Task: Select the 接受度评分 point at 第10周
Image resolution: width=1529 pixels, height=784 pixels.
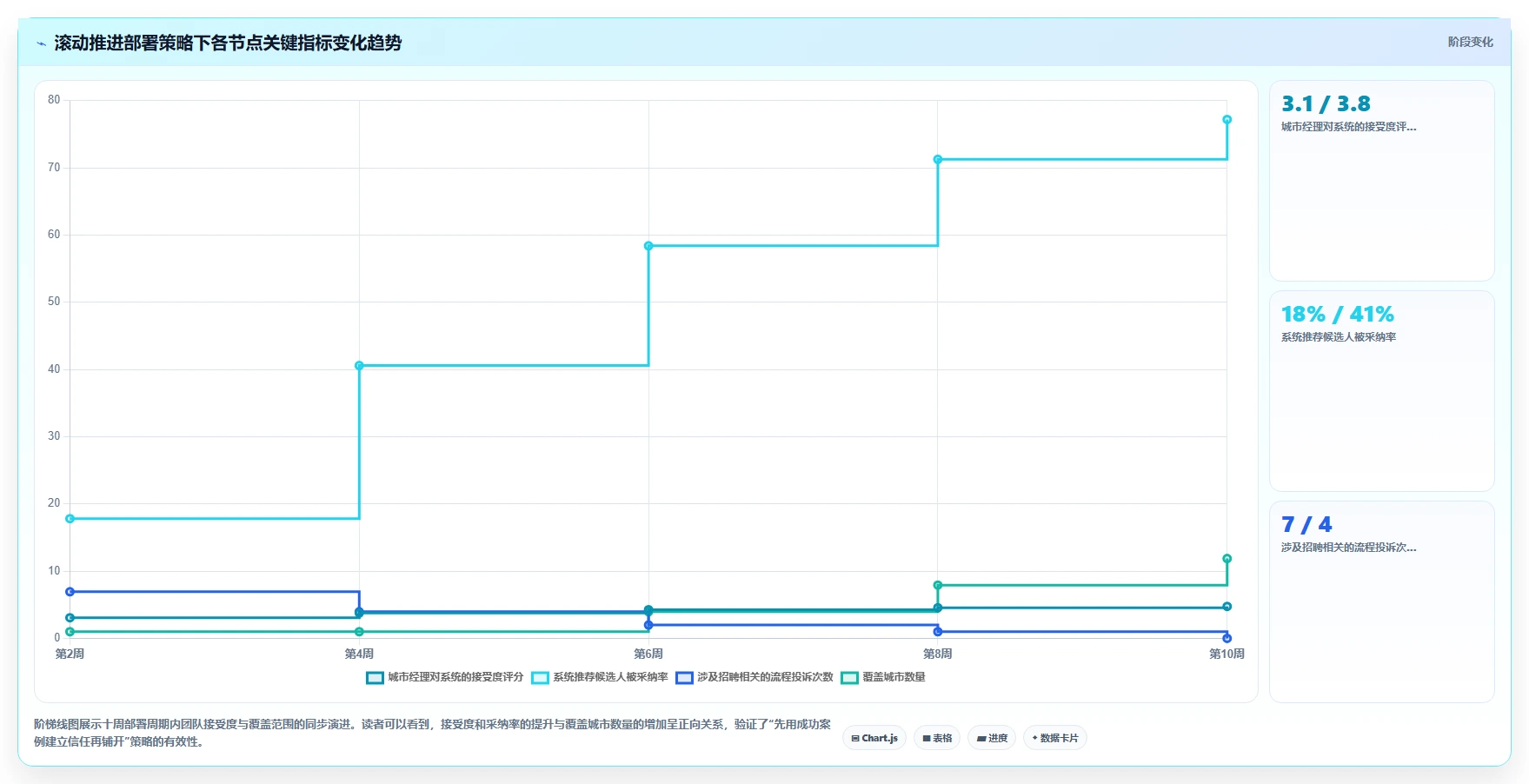Action: 1227,607
